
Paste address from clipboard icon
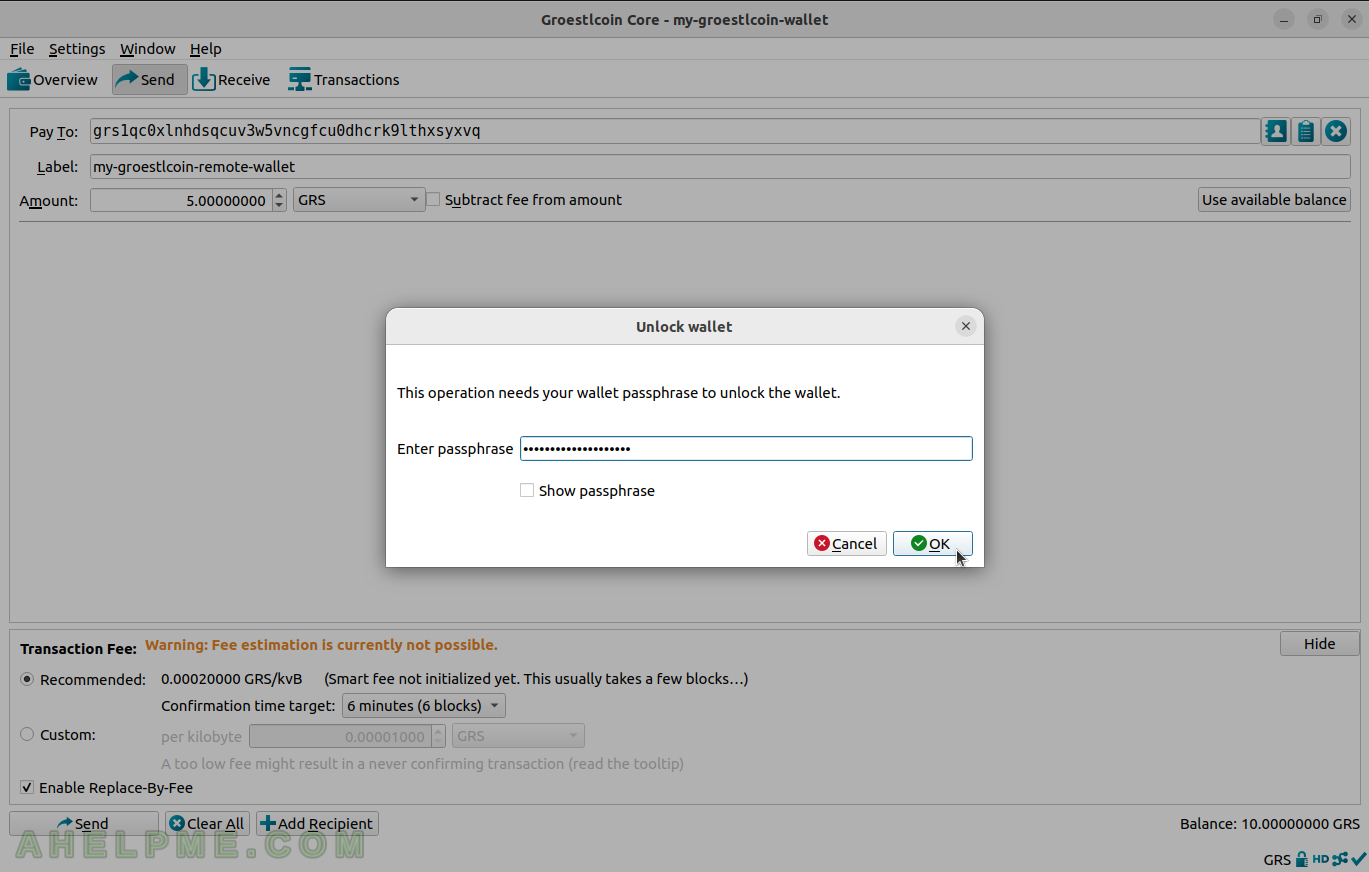pyautogui.click(x=1306, y=131)
